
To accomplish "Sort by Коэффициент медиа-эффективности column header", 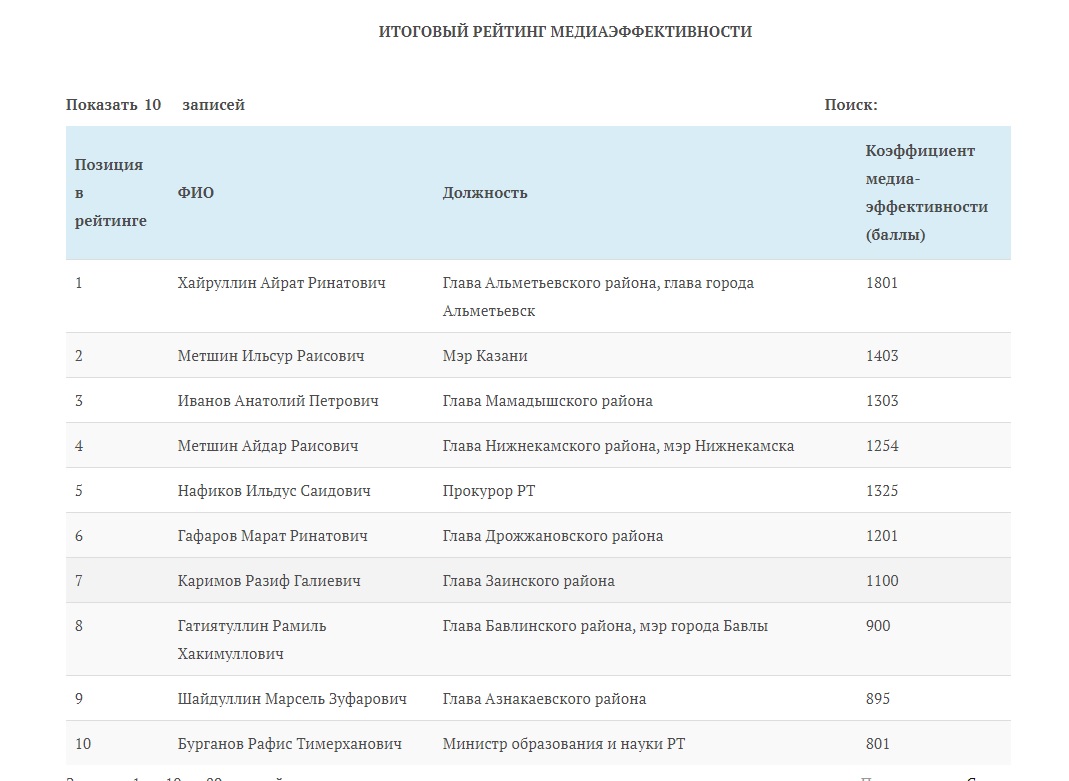I will [926, 193].
